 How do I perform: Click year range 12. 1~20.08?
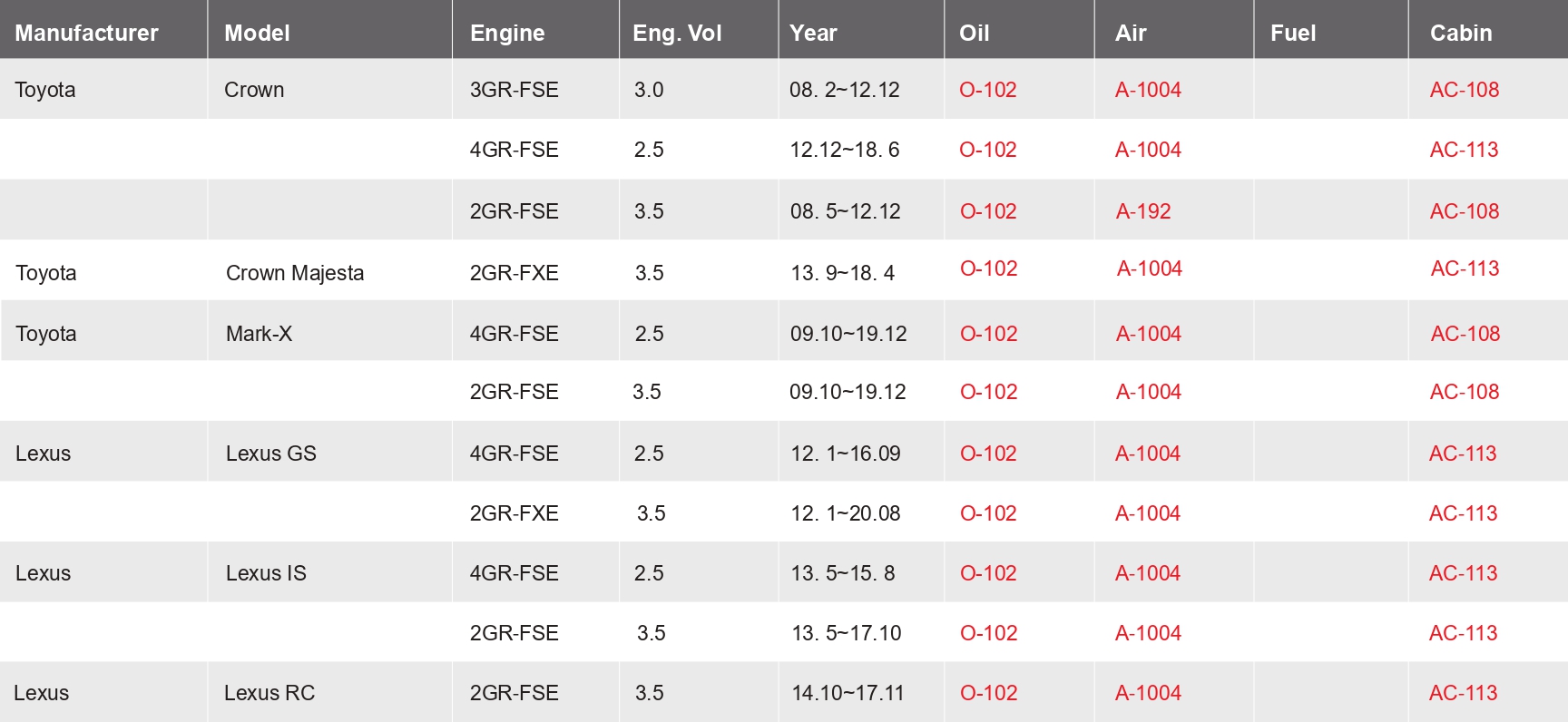[846, 513]
